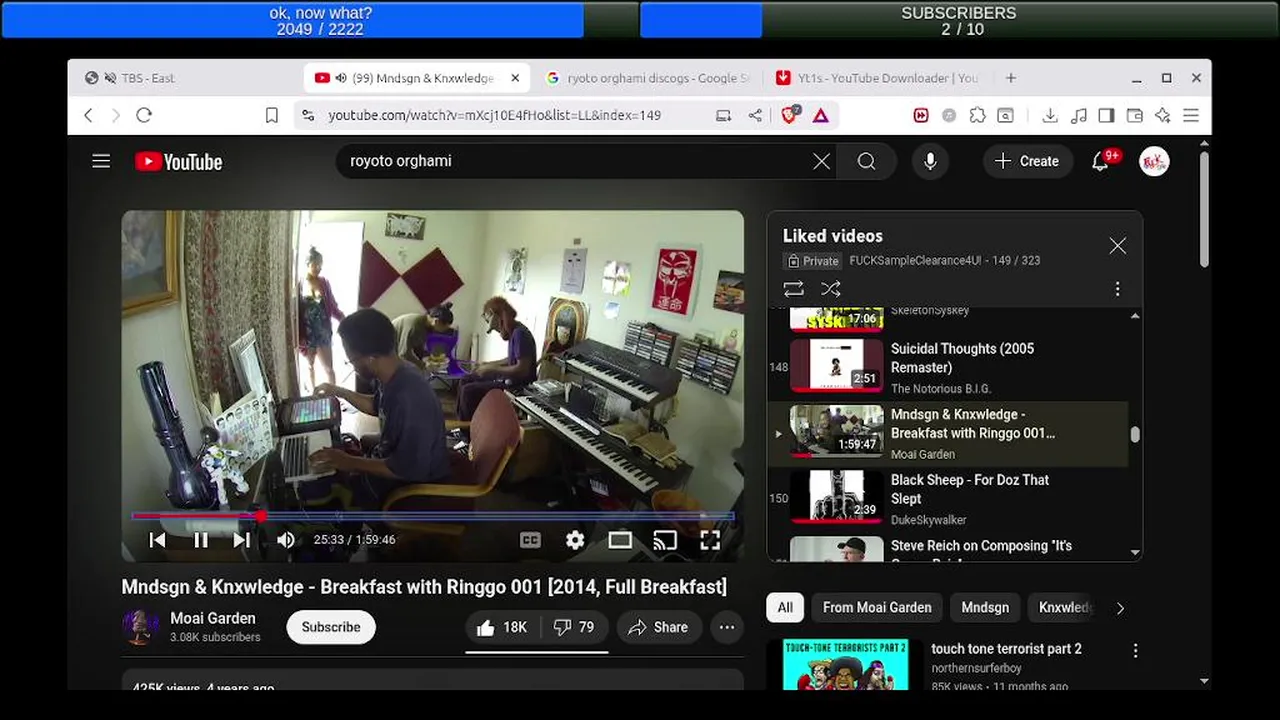Select From Moai Garden chip
The width and height of the screenshot is (1280, 720).
(877, 608)
